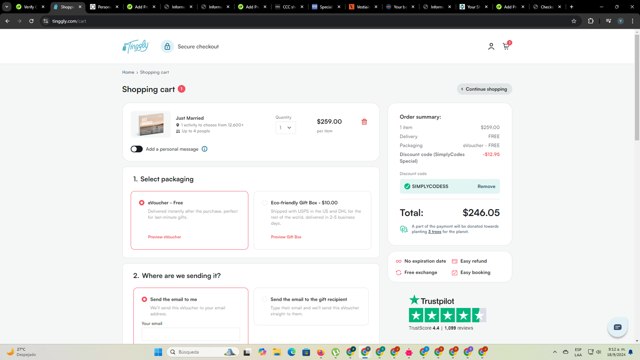This screenshot has height=360, width=640.
Task: Click the tree donation icon
Action: 404,229
